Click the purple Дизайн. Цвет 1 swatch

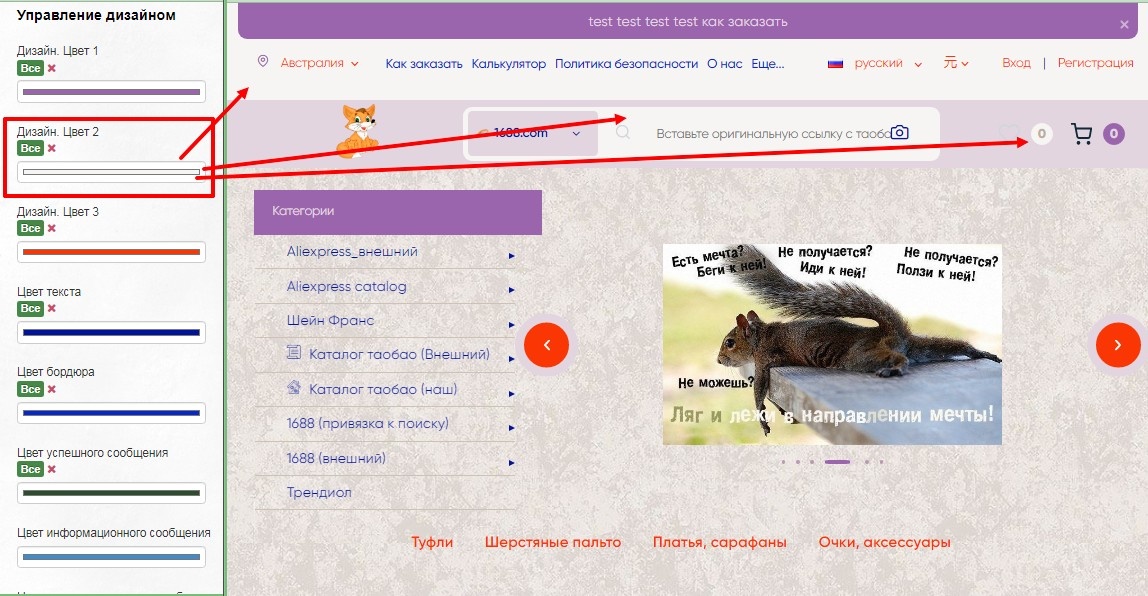click(111, 92)
